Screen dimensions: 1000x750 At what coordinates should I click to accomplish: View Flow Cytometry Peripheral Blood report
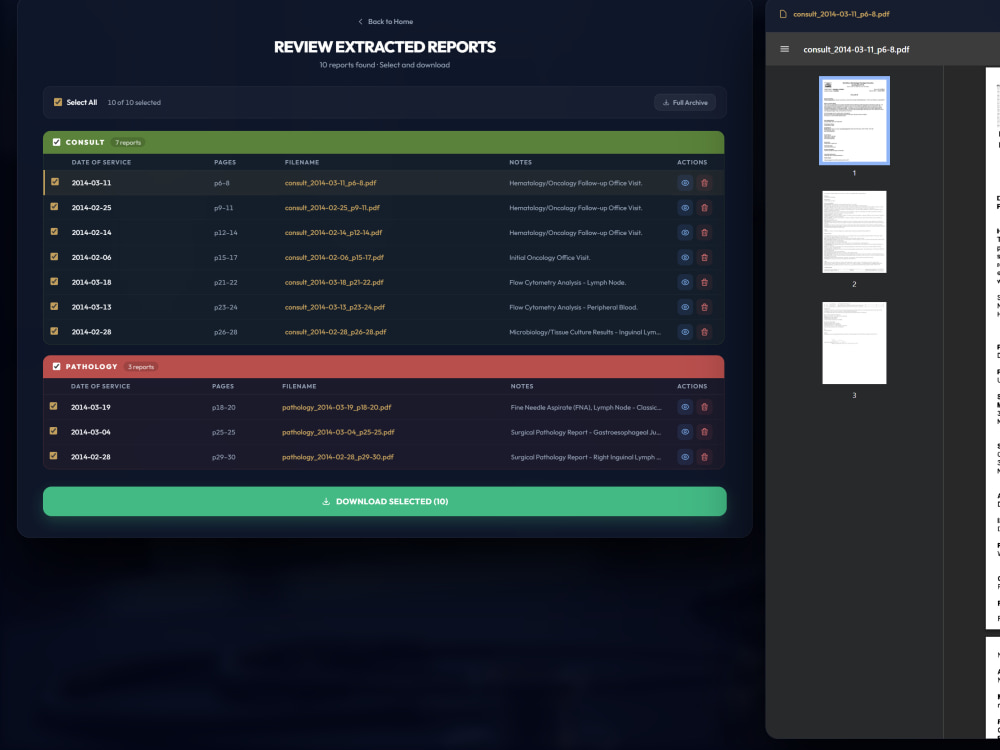685,307
